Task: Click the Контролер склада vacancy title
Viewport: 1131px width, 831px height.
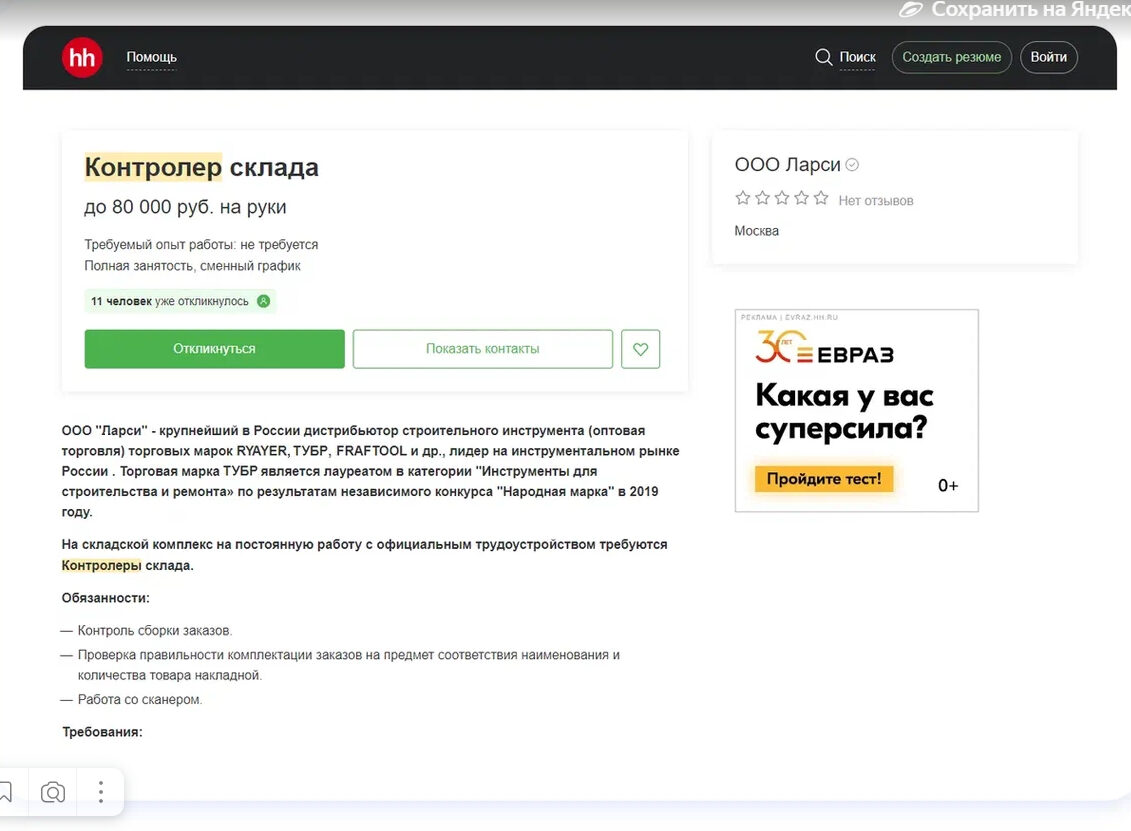Action: coord(201,167)
